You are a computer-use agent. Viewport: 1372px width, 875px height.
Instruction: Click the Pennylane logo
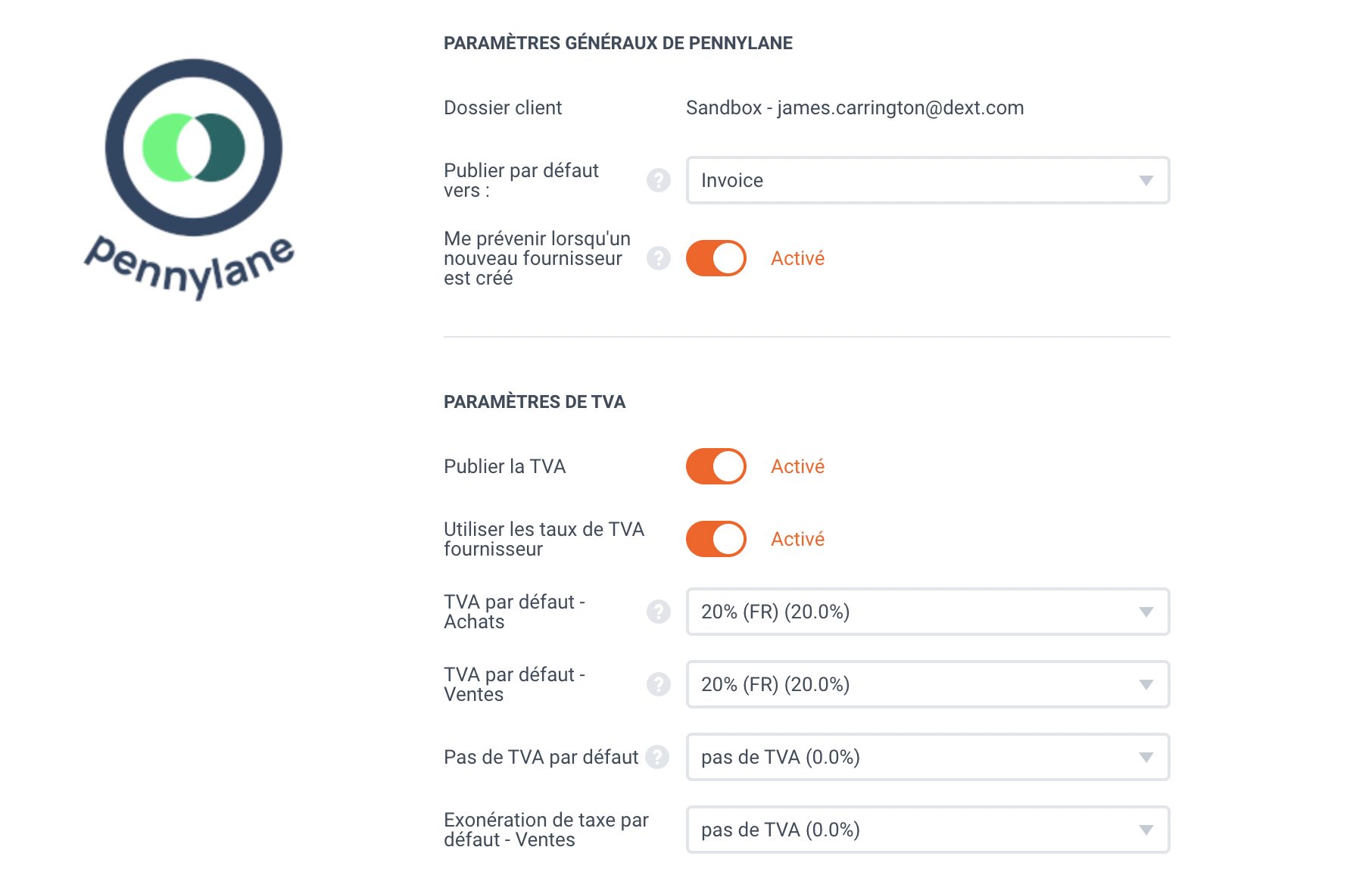[x=191, y=179]
